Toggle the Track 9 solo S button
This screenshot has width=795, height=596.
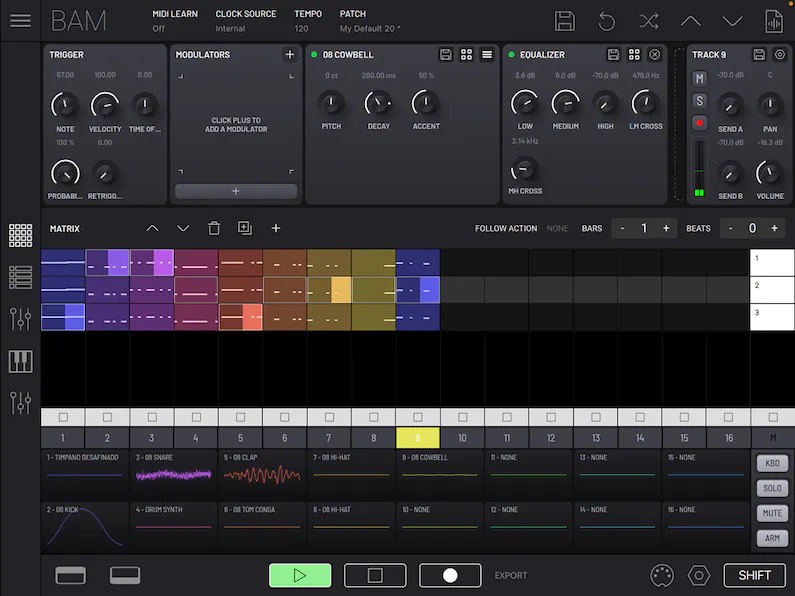coord(700,100)
